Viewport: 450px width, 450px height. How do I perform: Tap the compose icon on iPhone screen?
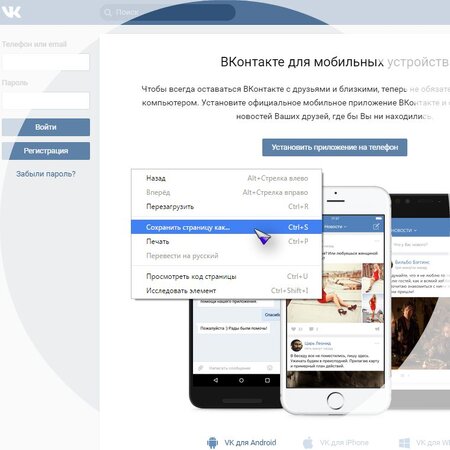376,227
